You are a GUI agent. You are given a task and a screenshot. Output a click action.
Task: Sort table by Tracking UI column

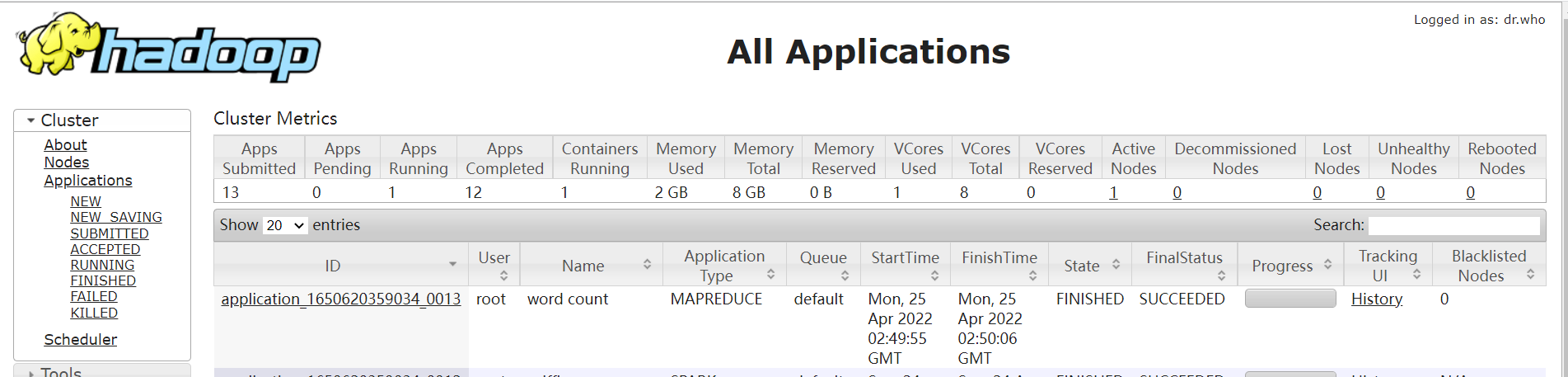(1388, 265)
